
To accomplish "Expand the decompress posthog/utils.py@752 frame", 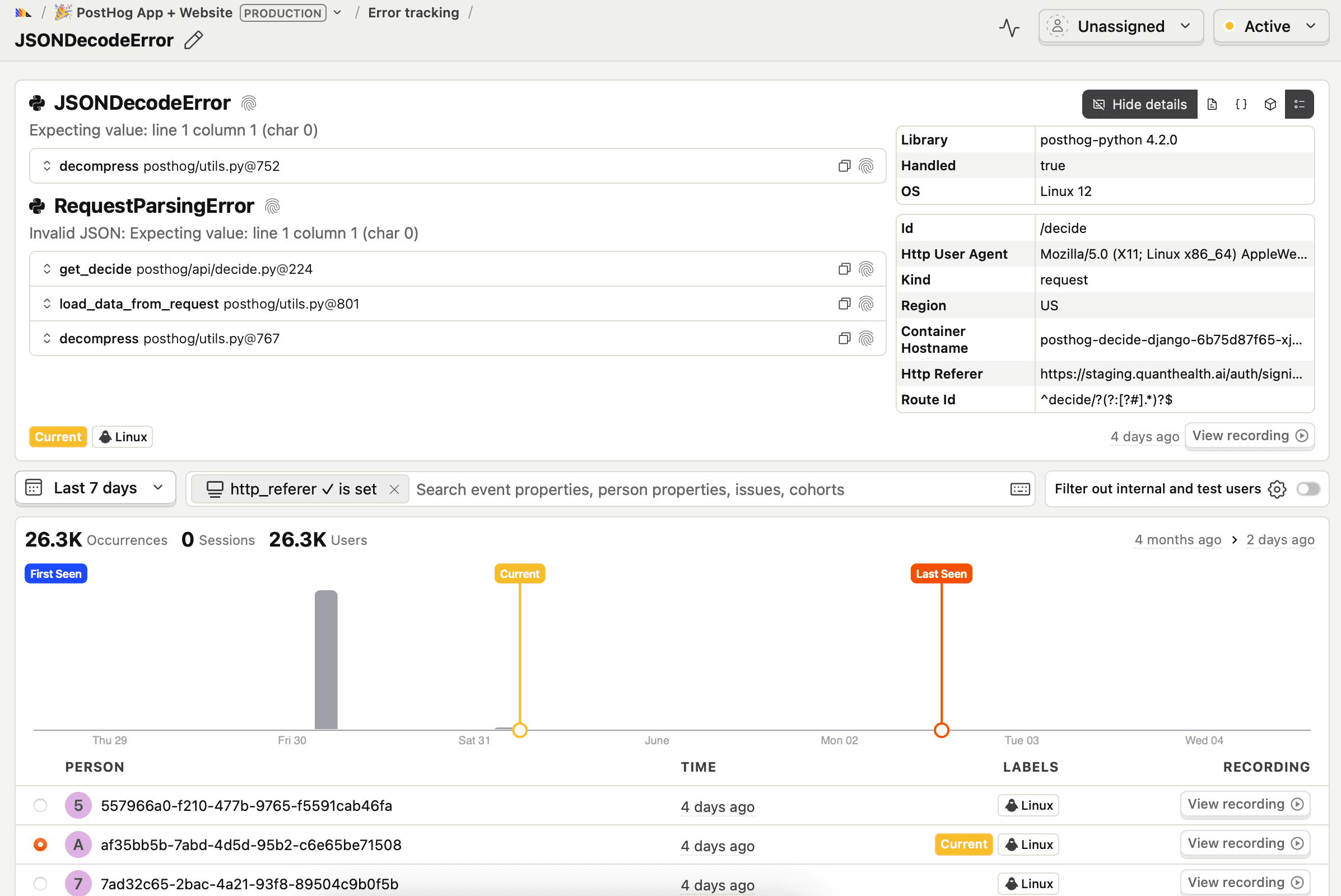I will point(47,166).
